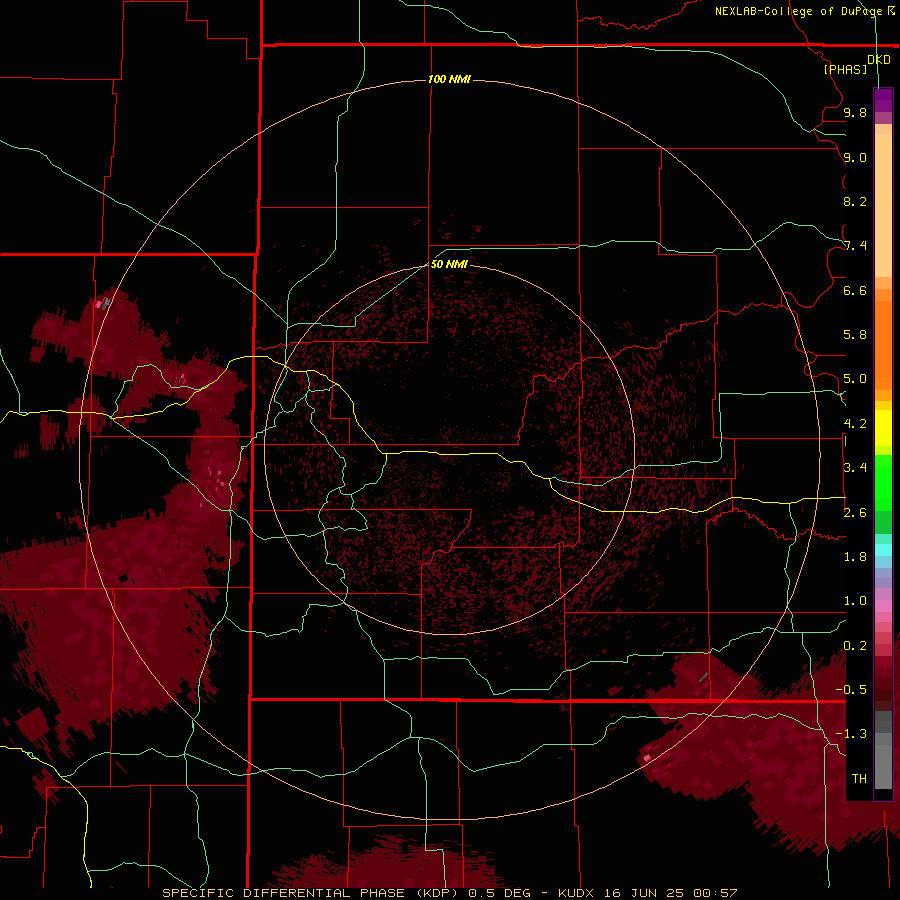Pick the gray segment near TH

(883, 767)
